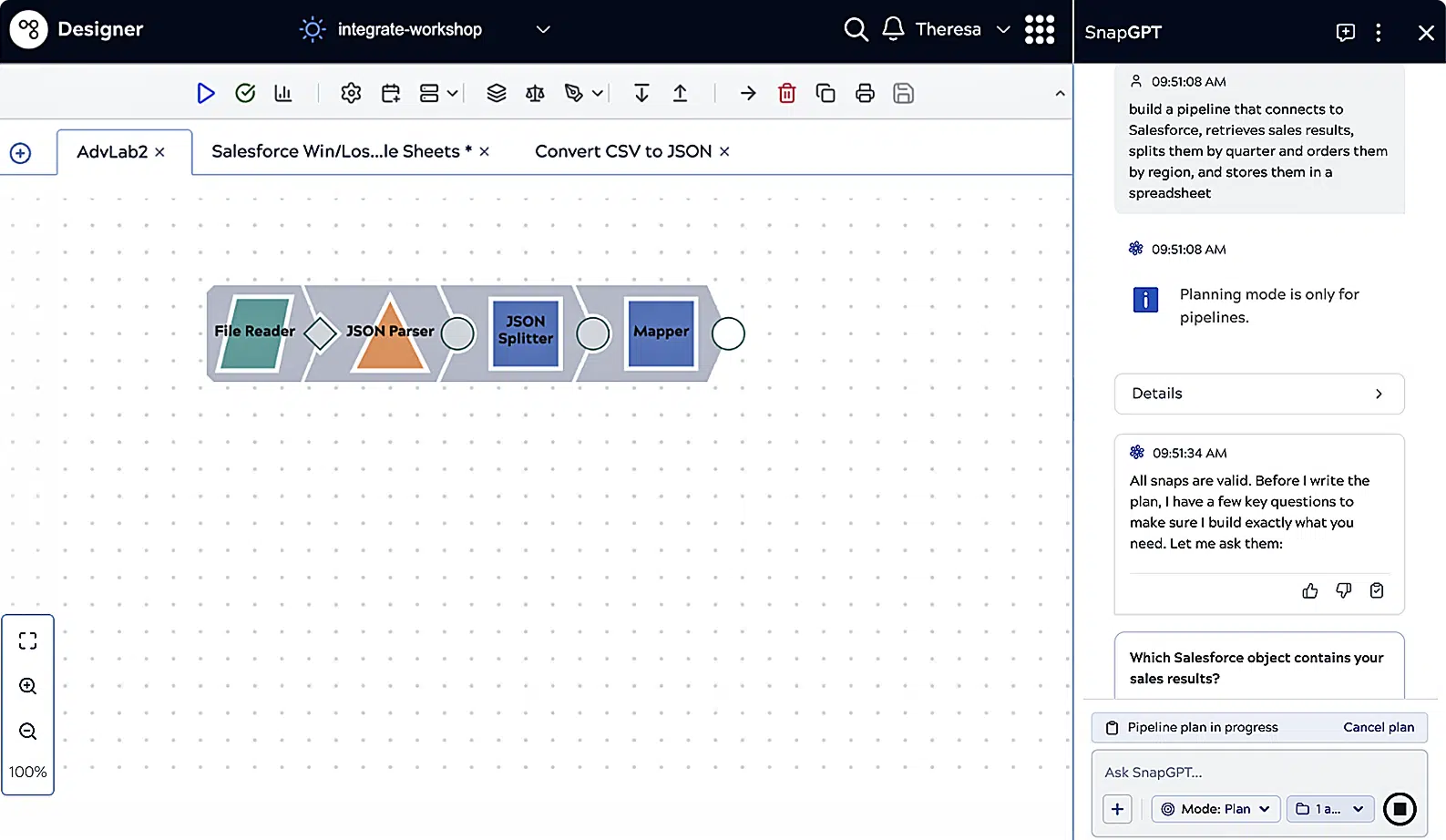Validate the pipeline with checkmark icon

coord(245,93)
